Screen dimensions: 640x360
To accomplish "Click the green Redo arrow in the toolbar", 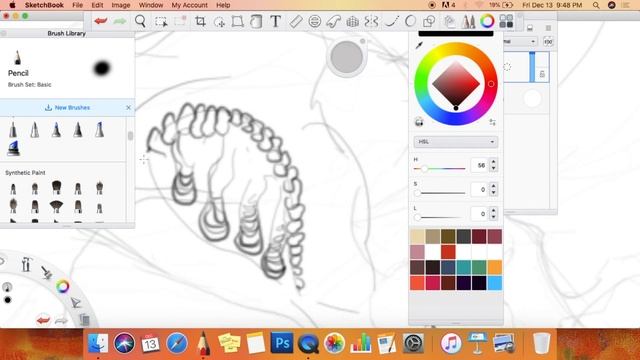I will pos(120,21).
